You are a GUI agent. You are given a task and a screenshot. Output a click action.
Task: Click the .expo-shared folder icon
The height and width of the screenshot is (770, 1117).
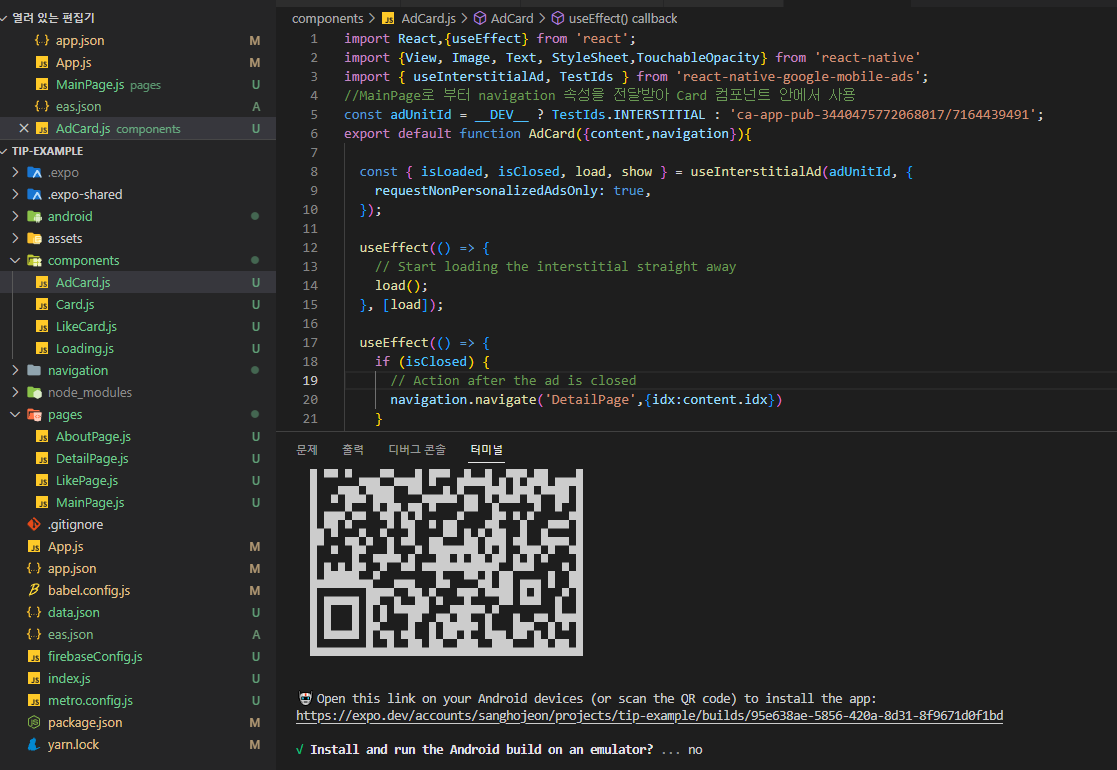click(x=34, y=194)
